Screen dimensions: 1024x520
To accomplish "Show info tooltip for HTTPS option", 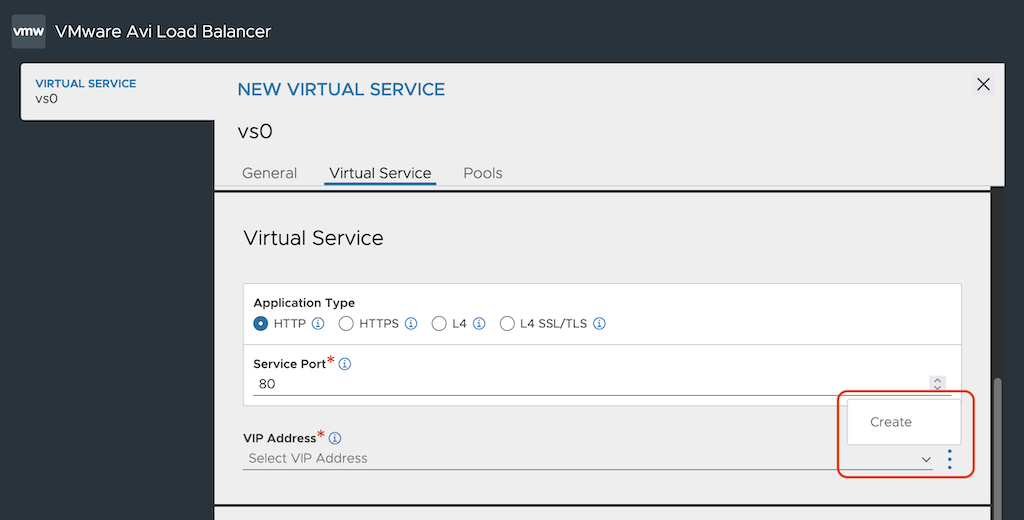I will [x=411, y=324].
